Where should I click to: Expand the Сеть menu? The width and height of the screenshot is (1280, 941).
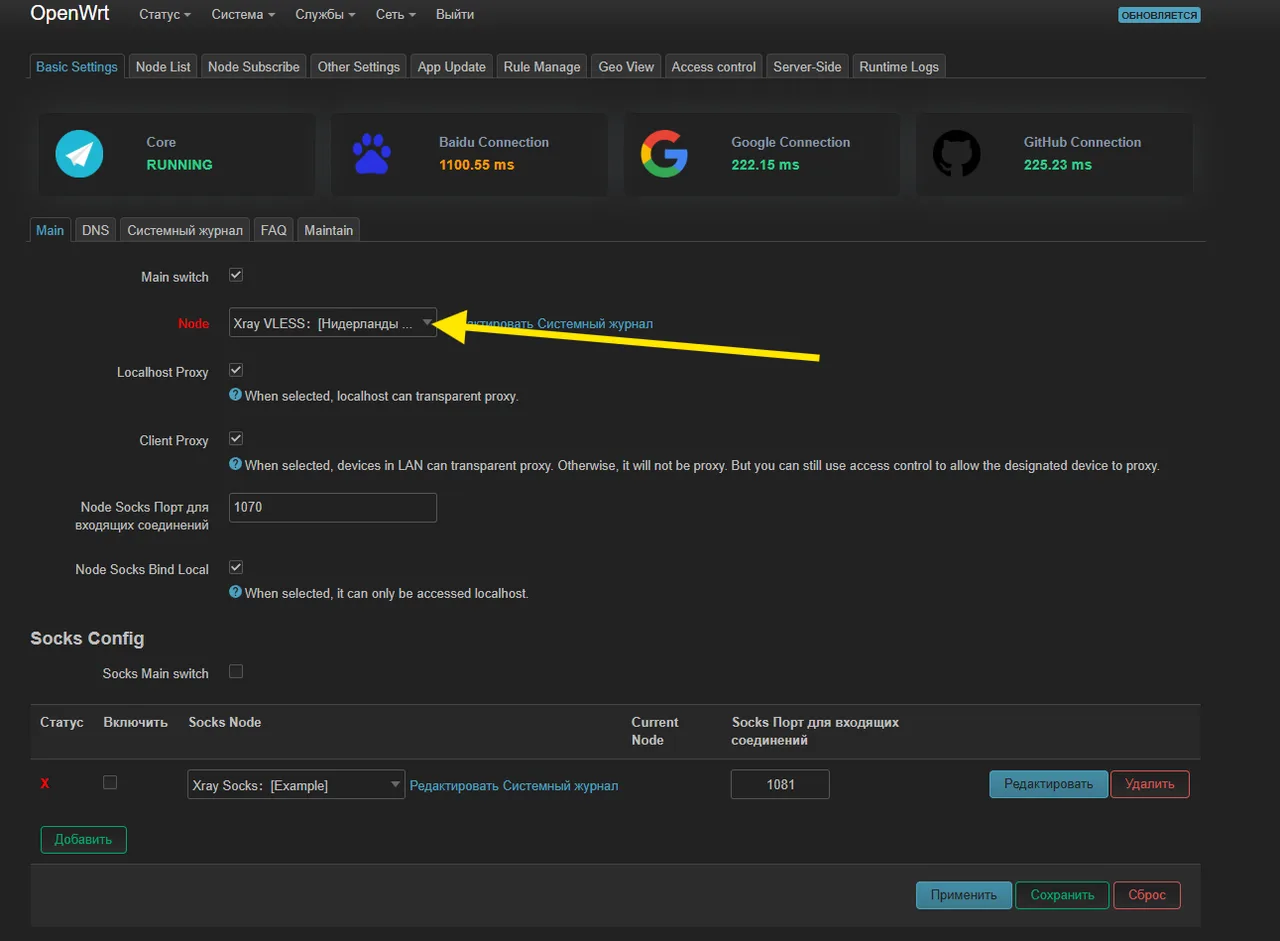click(x=395, y=15)
